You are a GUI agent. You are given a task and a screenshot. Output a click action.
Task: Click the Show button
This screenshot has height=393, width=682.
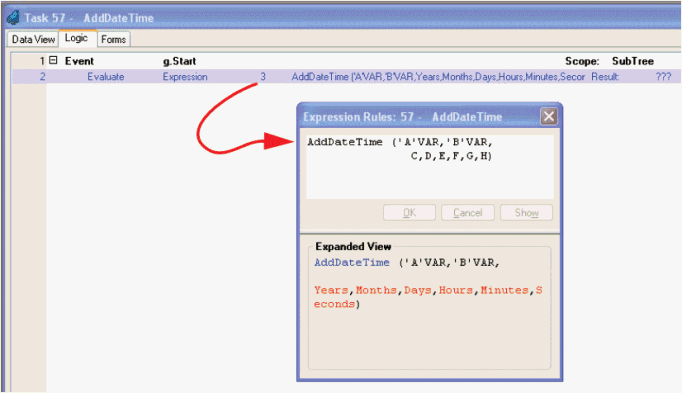(526, 213)
